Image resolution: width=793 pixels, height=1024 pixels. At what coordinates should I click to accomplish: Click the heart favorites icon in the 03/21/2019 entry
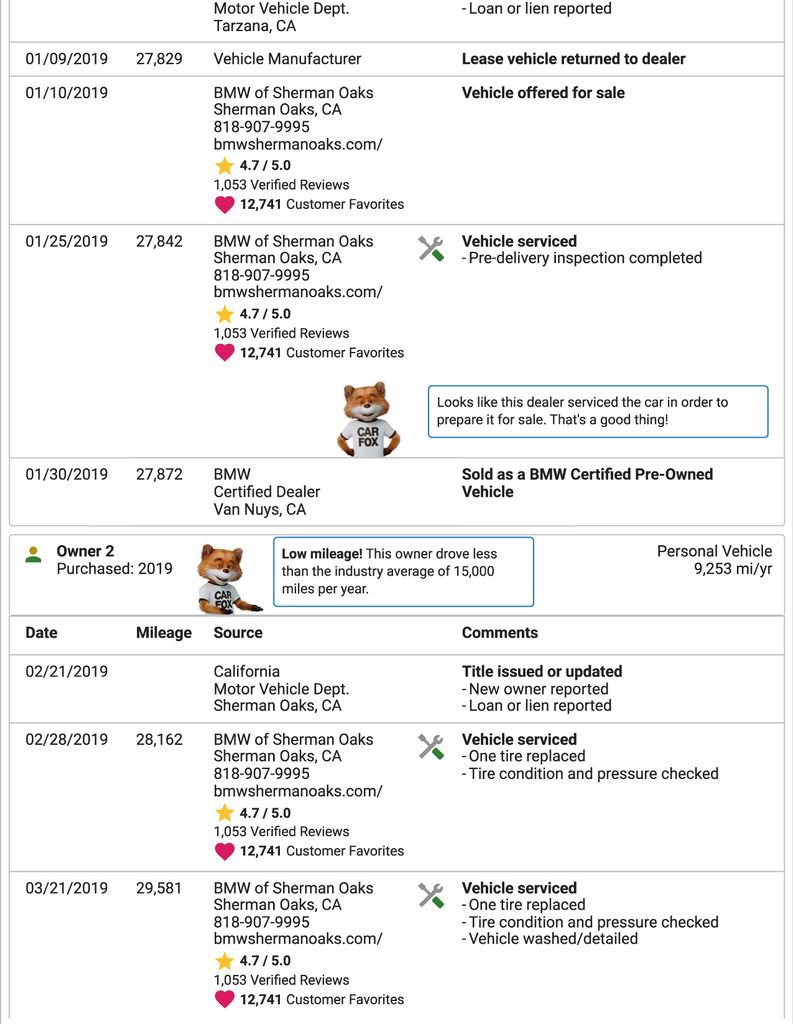coord(224,999)
